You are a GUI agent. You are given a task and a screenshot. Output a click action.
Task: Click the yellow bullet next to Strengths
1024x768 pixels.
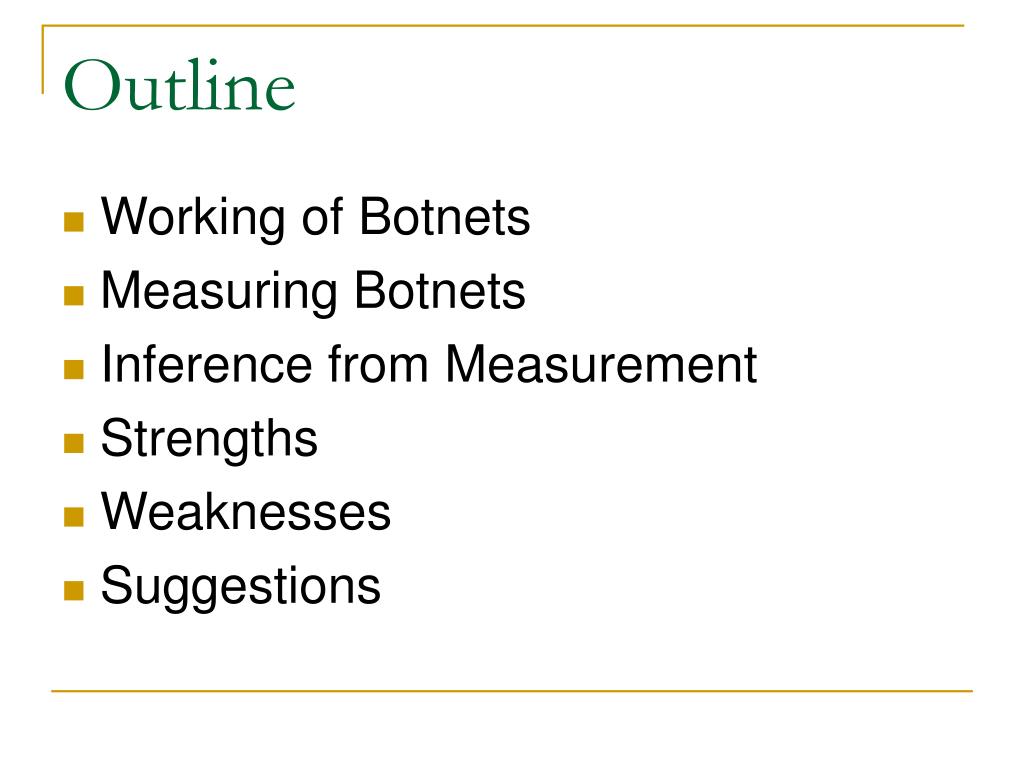click(74, 443)
